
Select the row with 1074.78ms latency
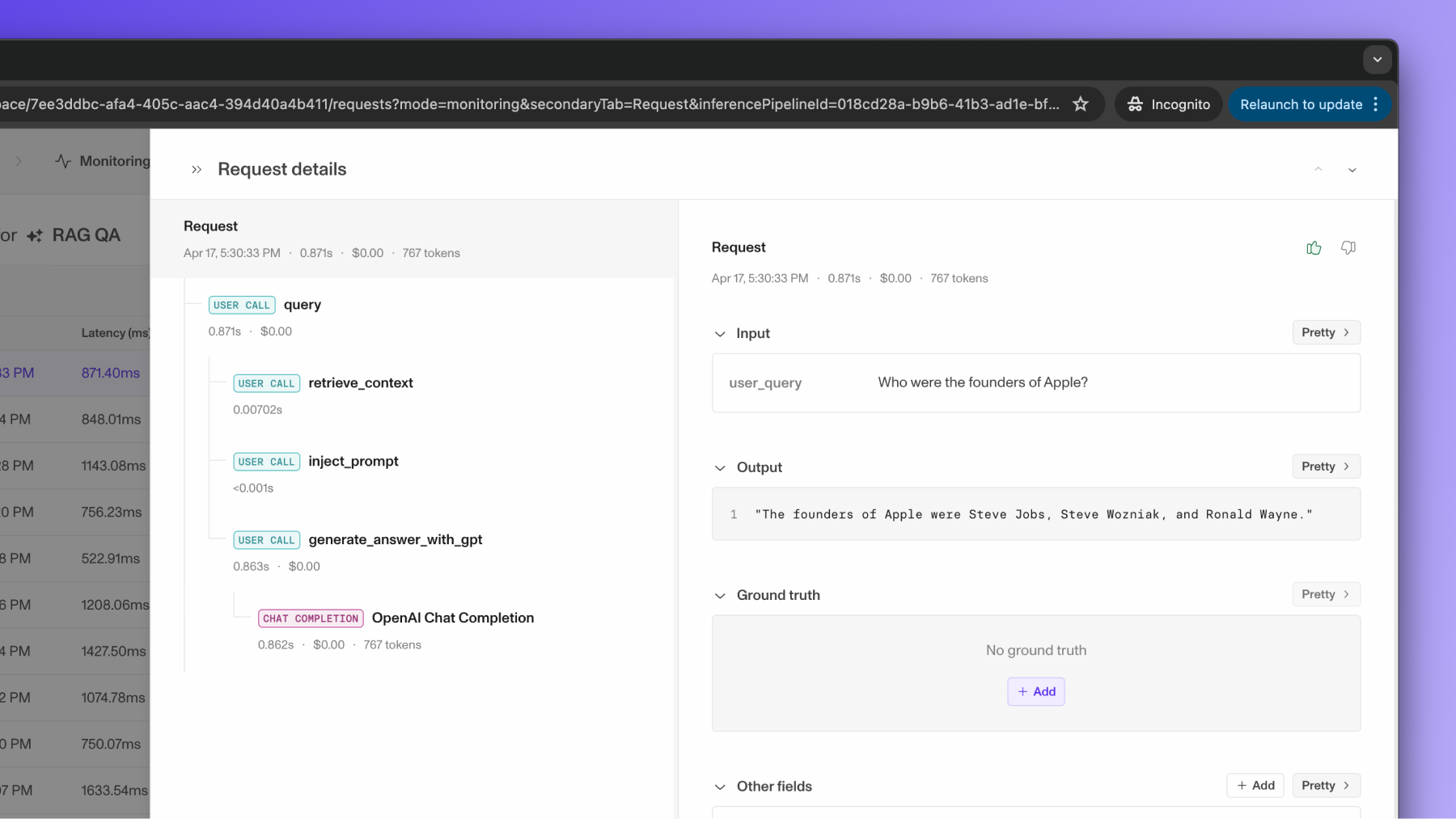coord(75,698)
